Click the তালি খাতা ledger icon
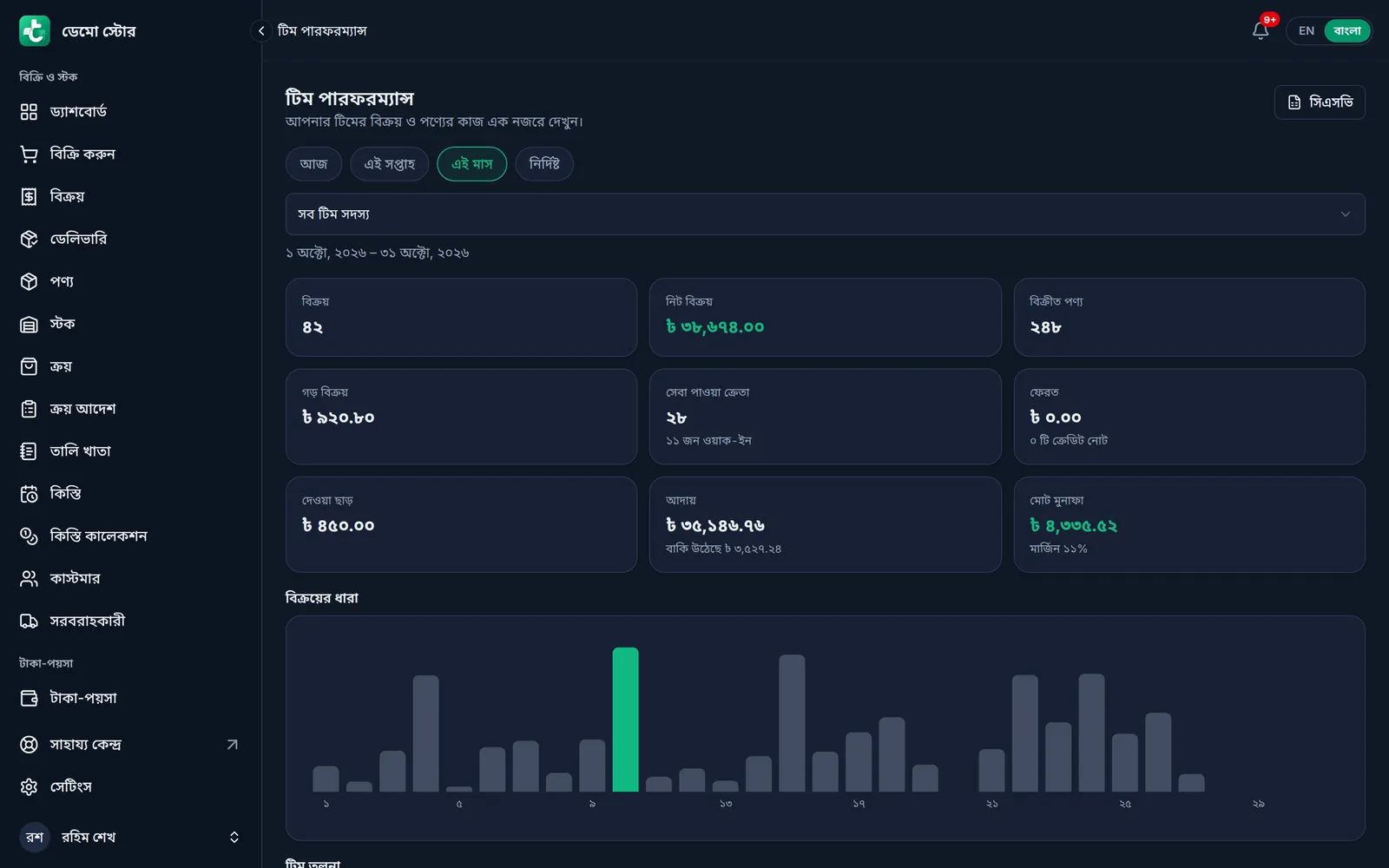Image resolution: width=1389 pixels, height=868 pixels. click(x=29, y=451)
